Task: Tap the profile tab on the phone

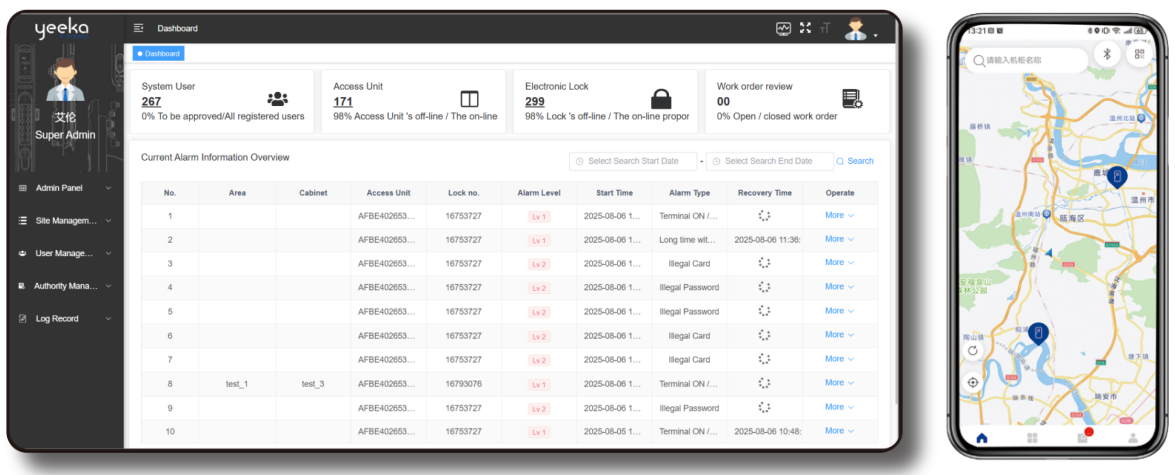Action: pyautogui.click(x=1133, y=438)
